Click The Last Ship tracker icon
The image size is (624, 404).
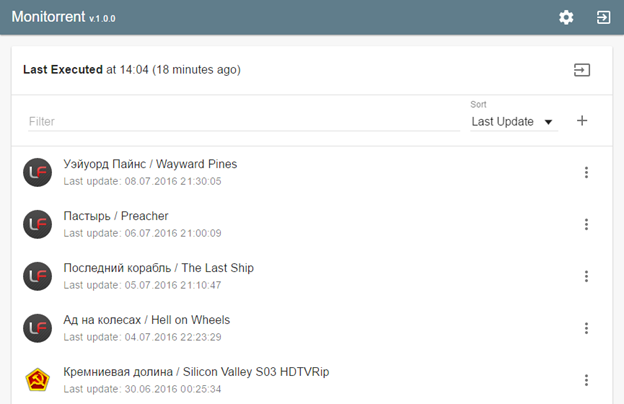click(37, 276)
